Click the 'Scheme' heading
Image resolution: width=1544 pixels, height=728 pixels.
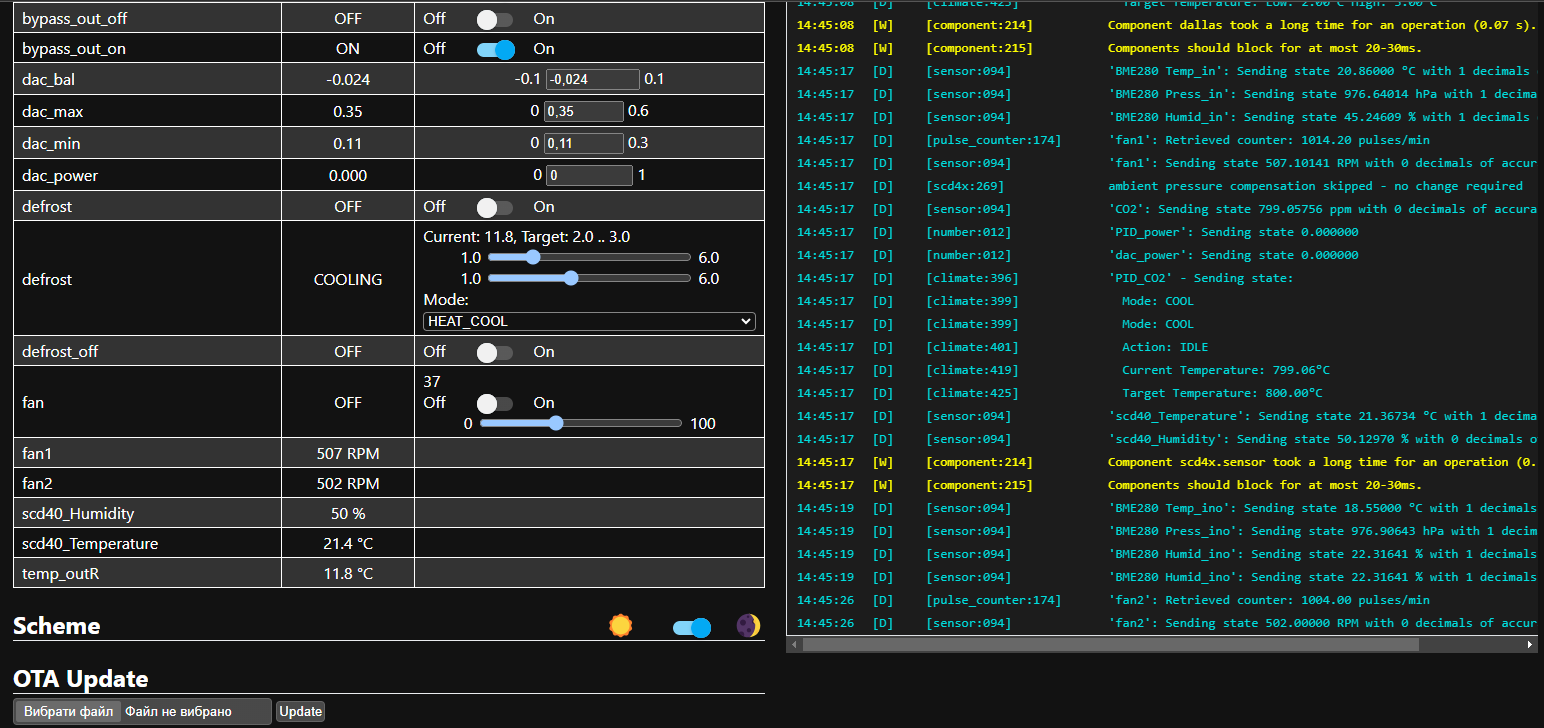[x=57, y=626]
